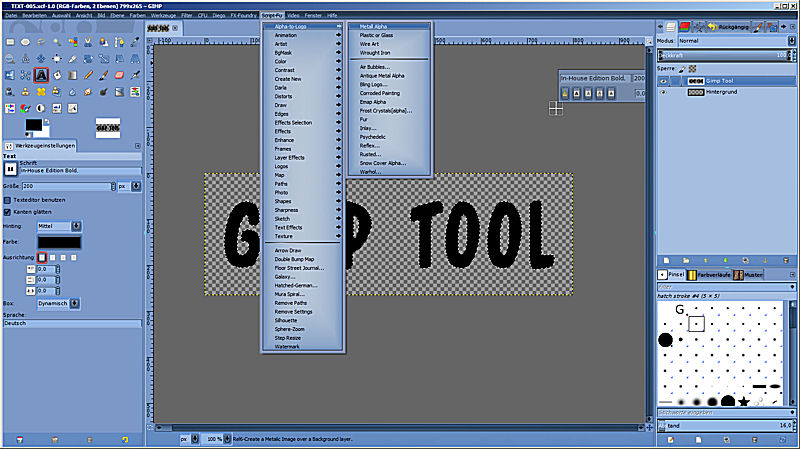This screenshot has height=449, width=800.
Task: Click the black Farbe text color swatch
Action: pos(59,242)
